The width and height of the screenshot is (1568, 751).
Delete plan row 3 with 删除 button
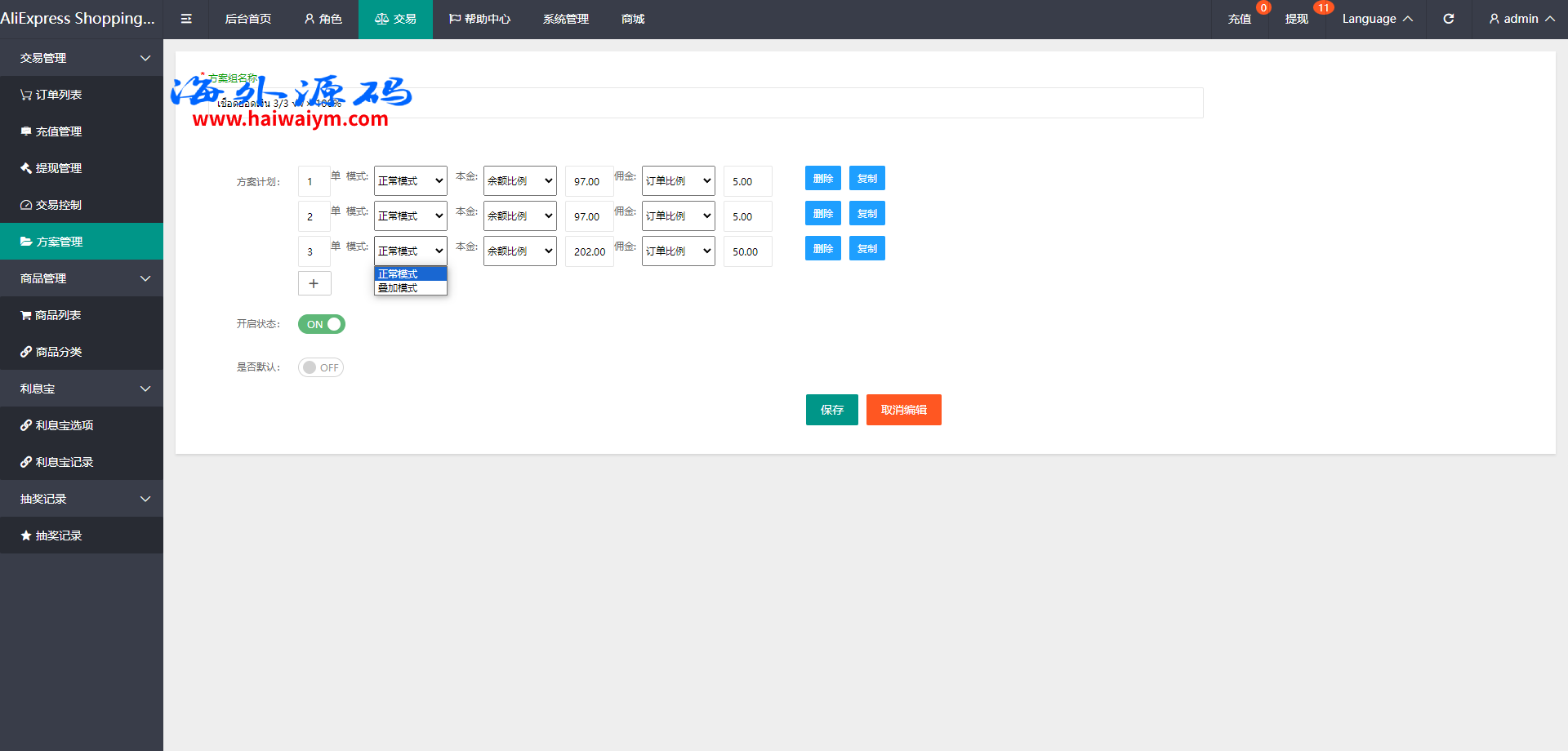(822, 249)
